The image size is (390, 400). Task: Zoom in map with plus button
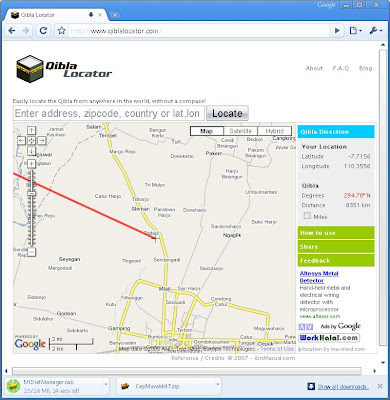[31, 164]
